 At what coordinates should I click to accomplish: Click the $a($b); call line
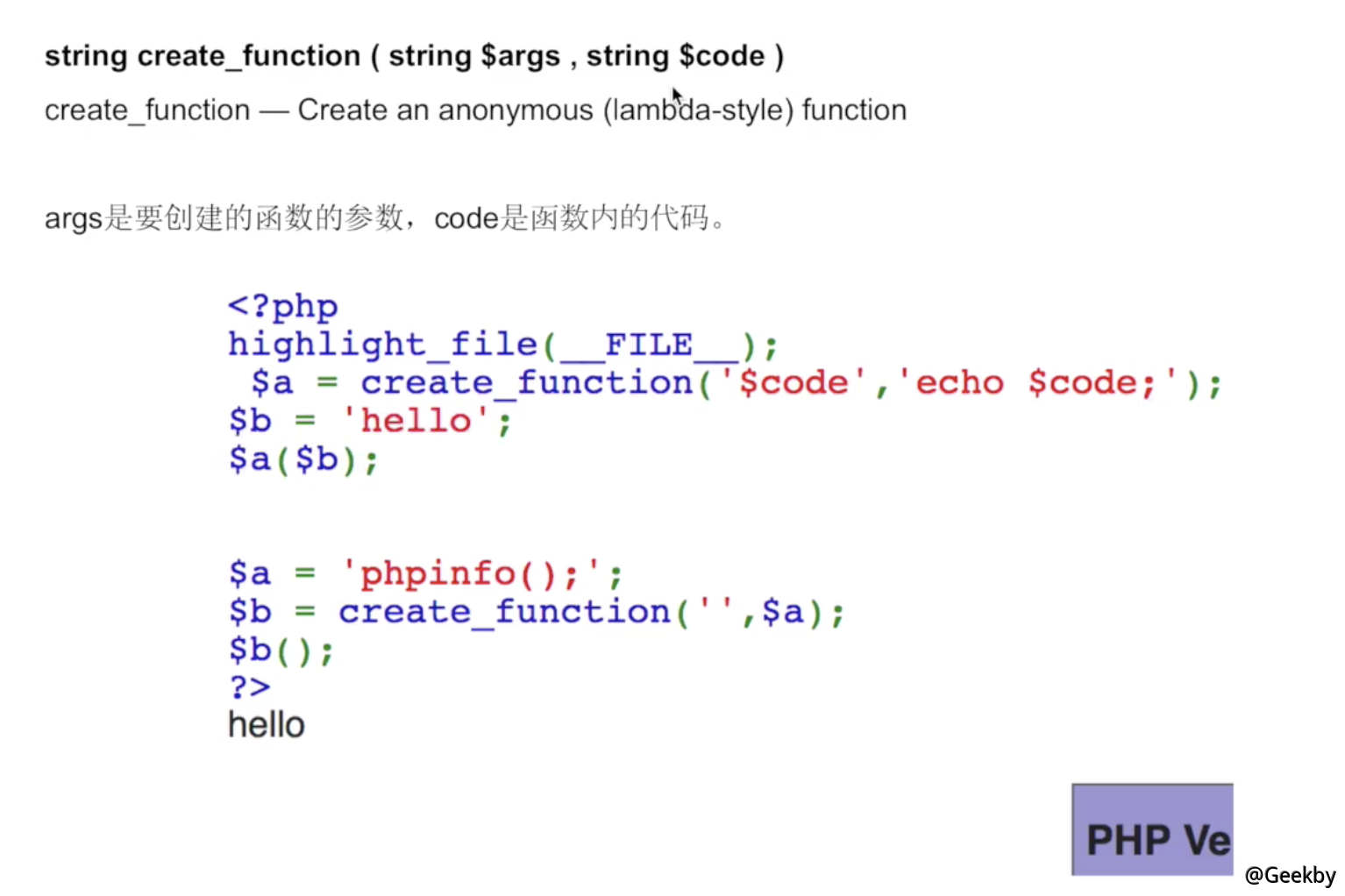pos(303,459)
